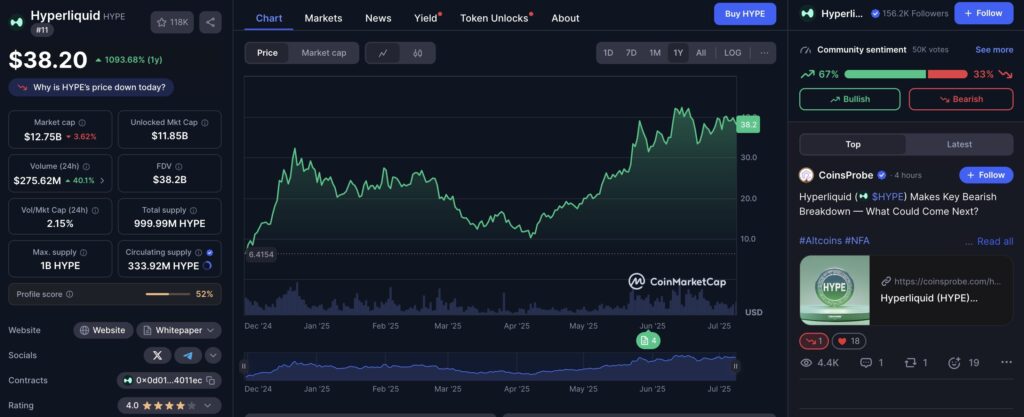This screenshot has width=1024, height=417.
Task: Show Market cap info icon
Action: [82, 122]
